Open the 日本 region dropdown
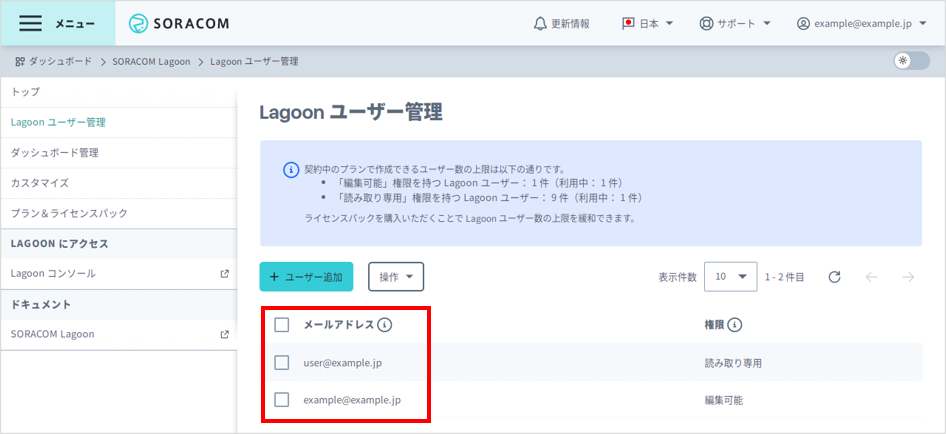946x434 pixels. (648, 24)
